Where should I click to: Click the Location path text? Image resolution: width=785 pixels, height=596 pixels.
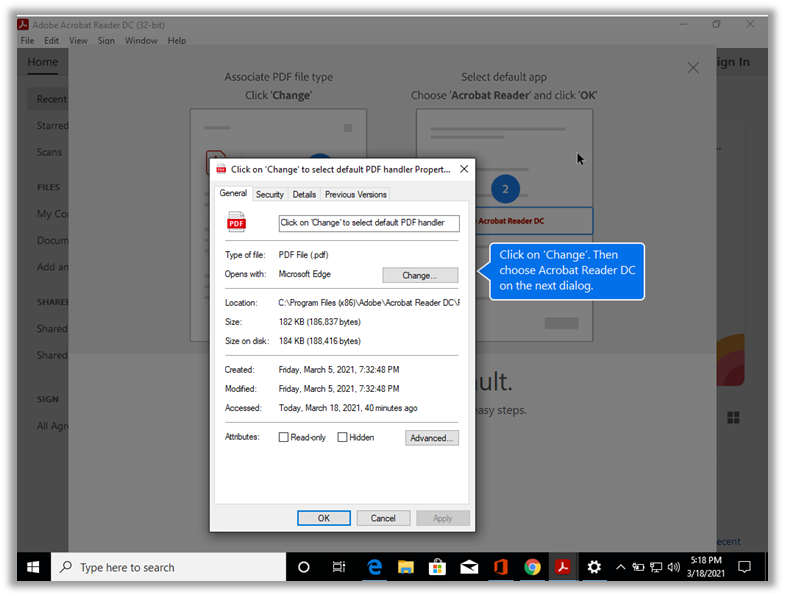click(x=368, y=303)
